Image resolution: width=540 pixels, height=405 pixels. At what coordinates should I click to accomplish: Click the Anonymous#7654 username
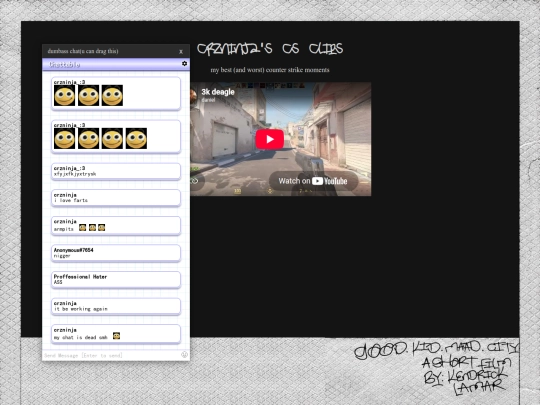[x=73, y=250]
